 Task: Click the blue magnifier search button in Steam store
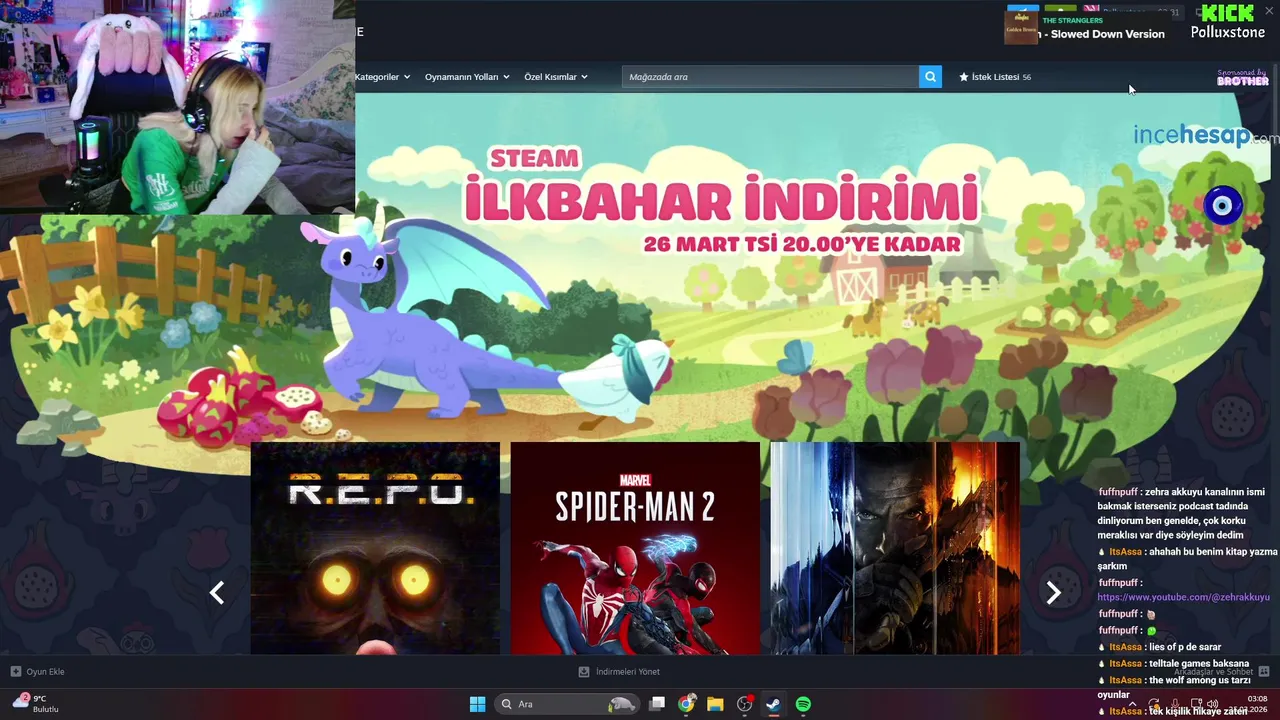point(930,77)
